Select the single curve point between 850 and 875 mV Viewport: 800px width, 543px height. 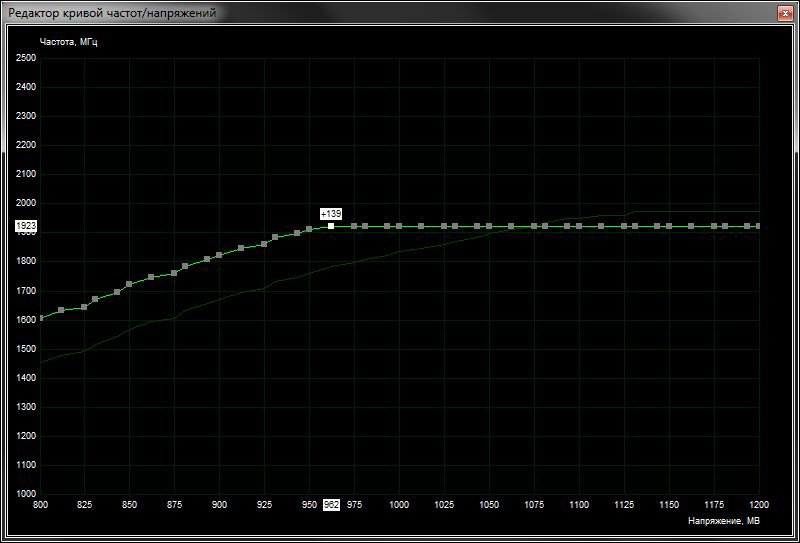pyautogui.click(x=151, y=277)
